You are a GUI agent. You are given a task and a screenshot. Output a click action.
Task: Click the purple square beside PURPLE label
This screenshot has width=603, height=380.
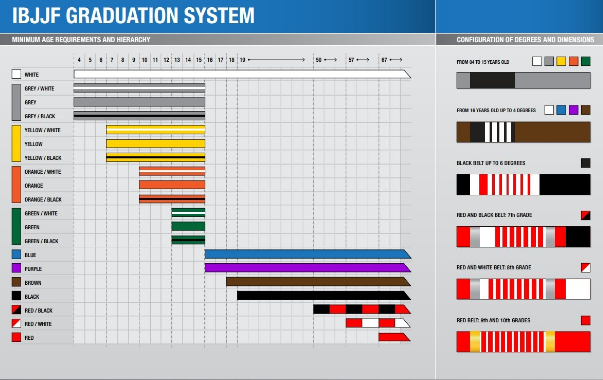[x=16, y=268]
